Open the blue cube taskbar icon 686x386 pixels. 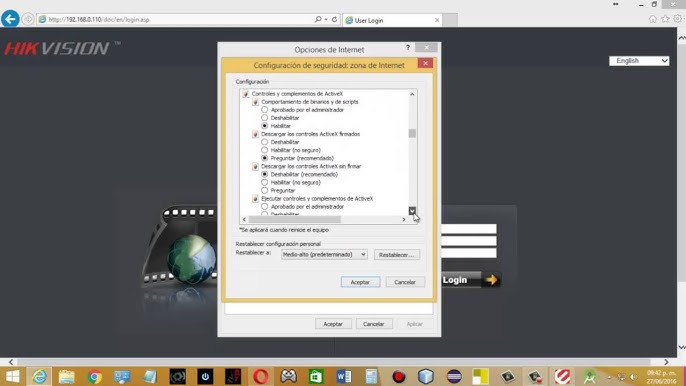click(x=426, y=376)
